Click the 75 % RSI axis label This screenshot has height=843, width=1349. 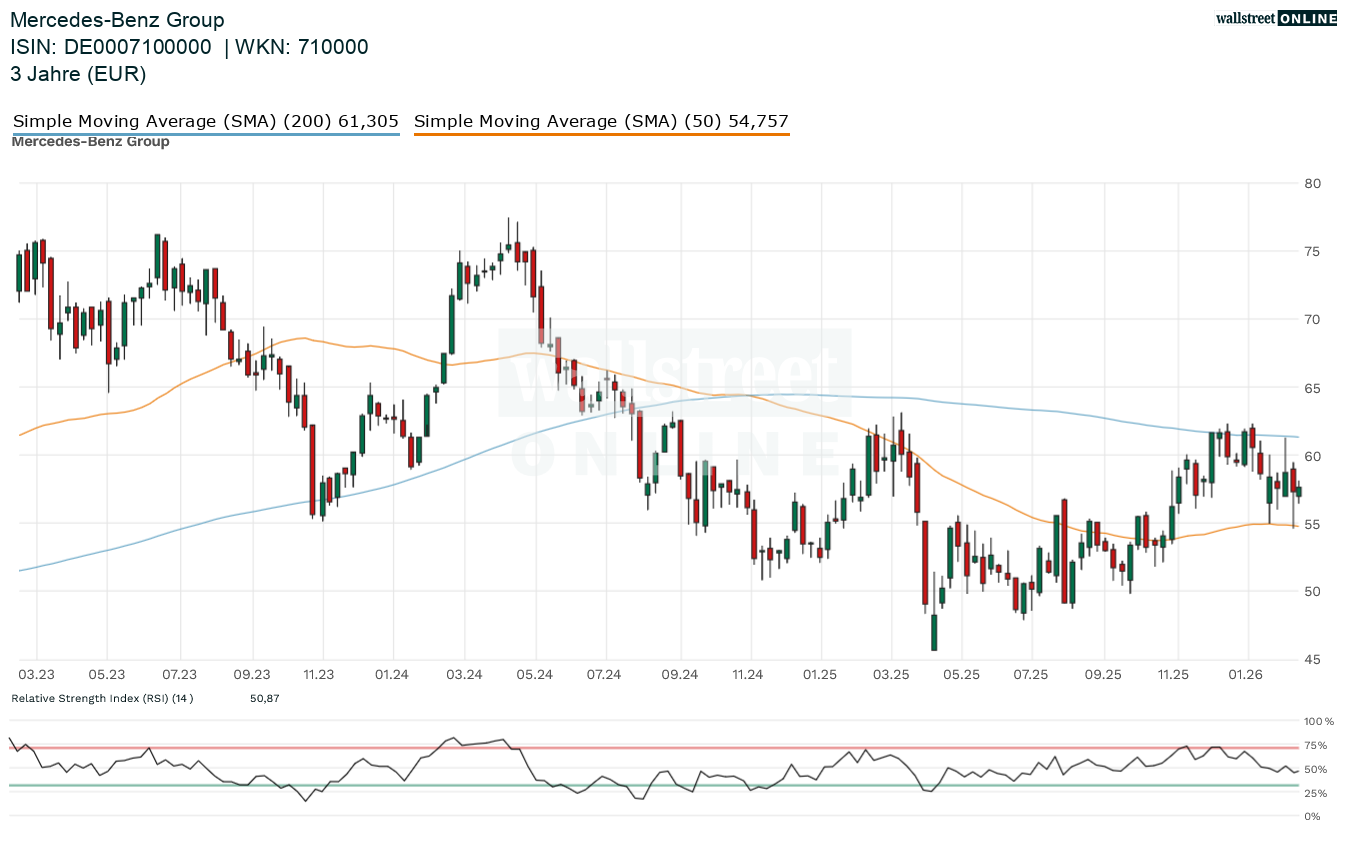tap(1315, 746)
